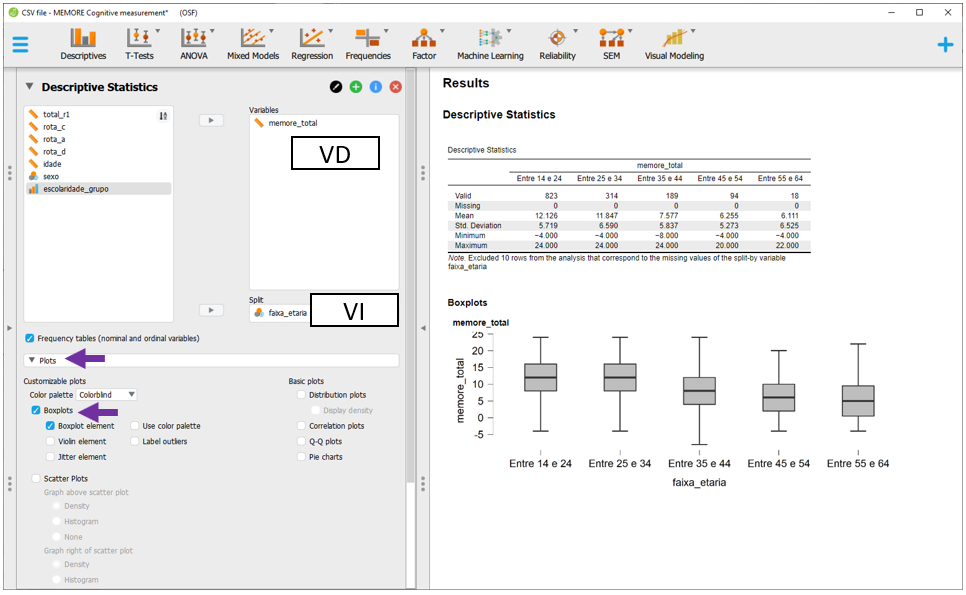
Task: Open the Regression analysis menu
Action: tap(312, 43)
